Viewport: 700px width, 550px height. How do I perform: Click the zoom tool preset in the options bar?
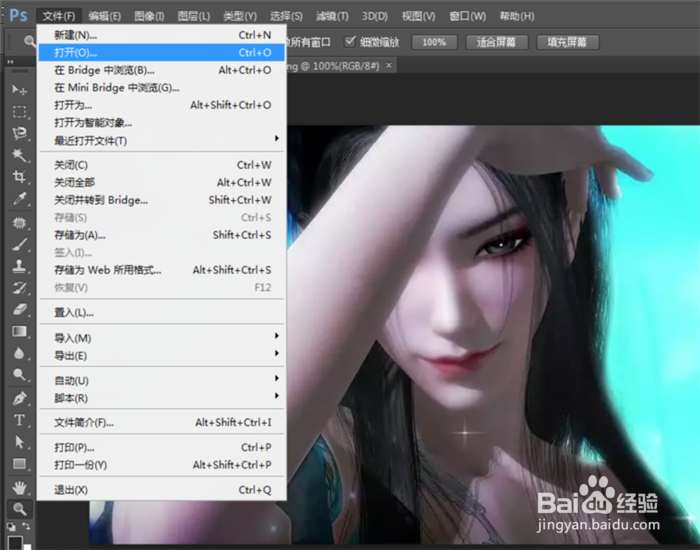29,42
